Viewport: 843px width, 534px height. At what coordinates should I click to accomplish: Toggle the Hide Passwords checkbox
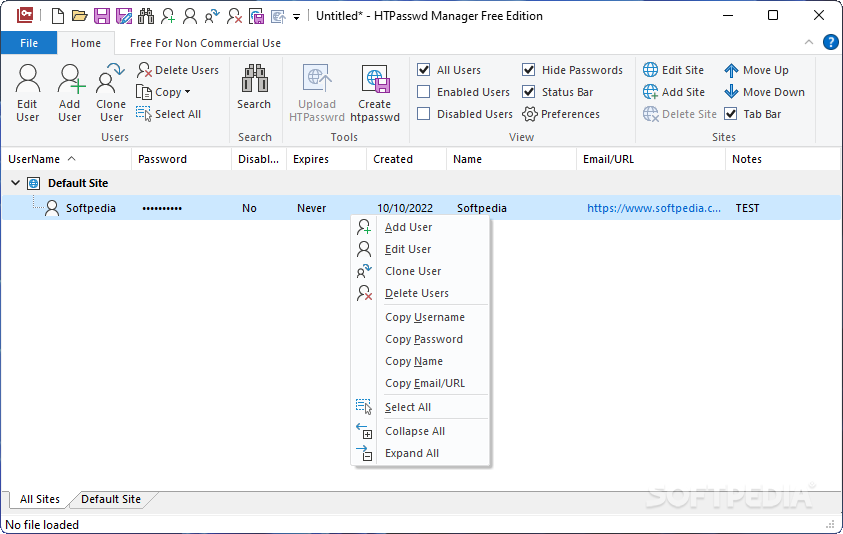pyautogui.click(x=528, y=70)
